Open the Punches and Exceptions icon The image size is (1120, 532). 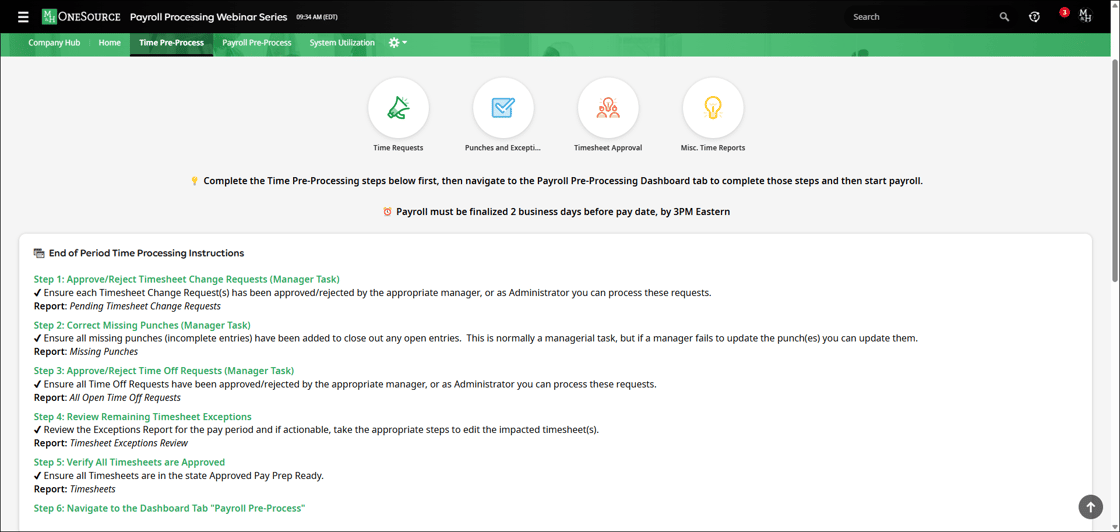[503, 108]
